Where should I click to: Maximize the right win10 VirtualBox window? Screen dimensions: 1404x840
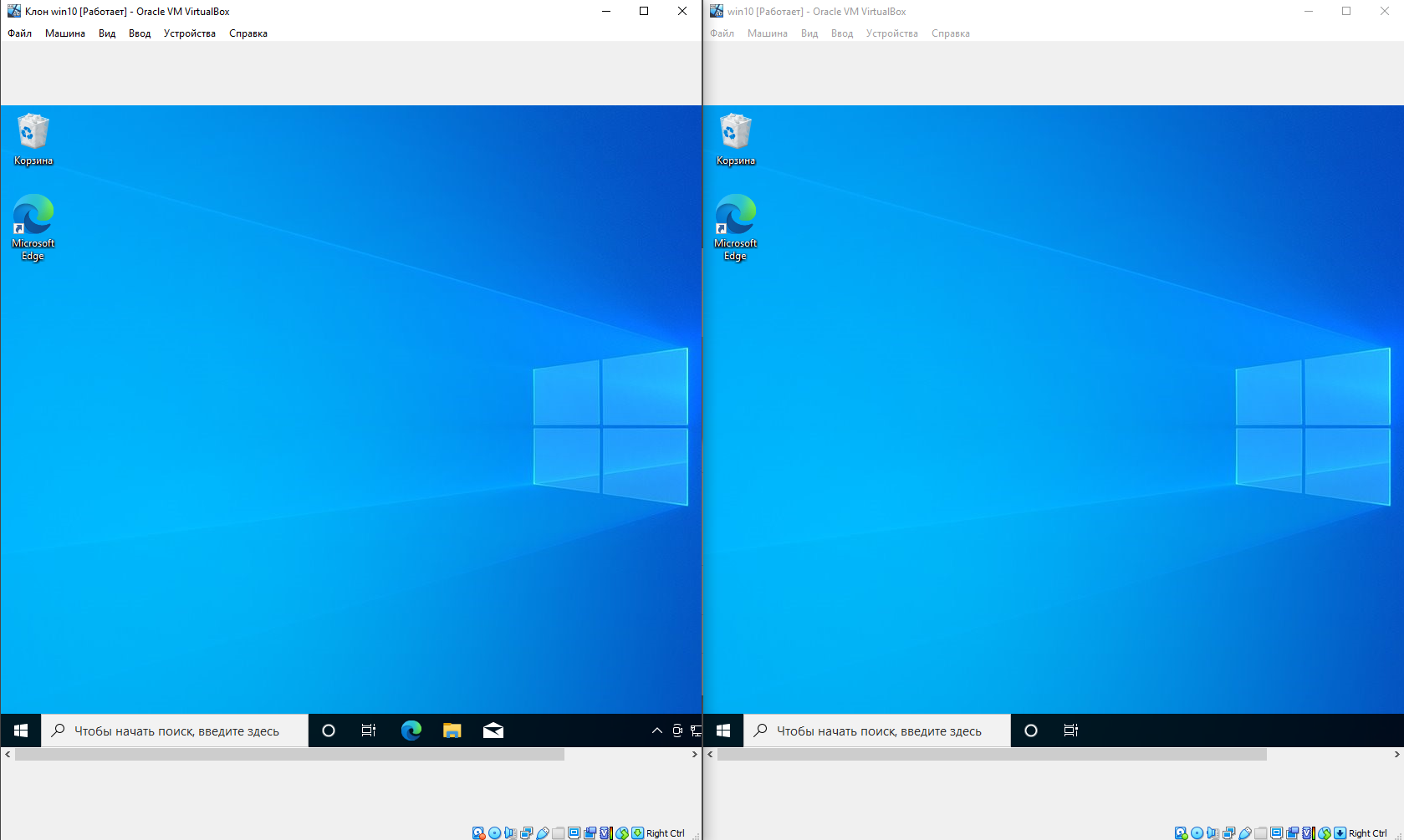pyautogui.click(x=1346, y=11)
